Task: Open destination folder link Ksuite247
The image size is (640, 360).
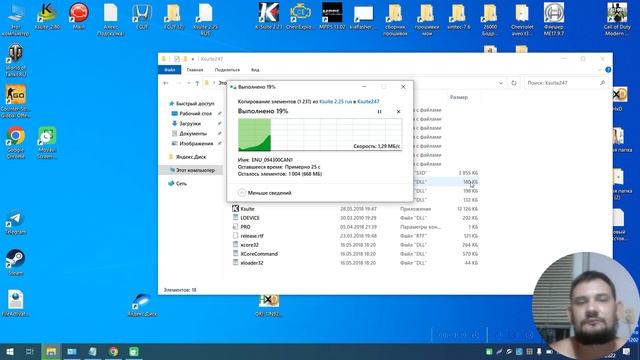Action: pyautogui.click(x=368, y=101)
